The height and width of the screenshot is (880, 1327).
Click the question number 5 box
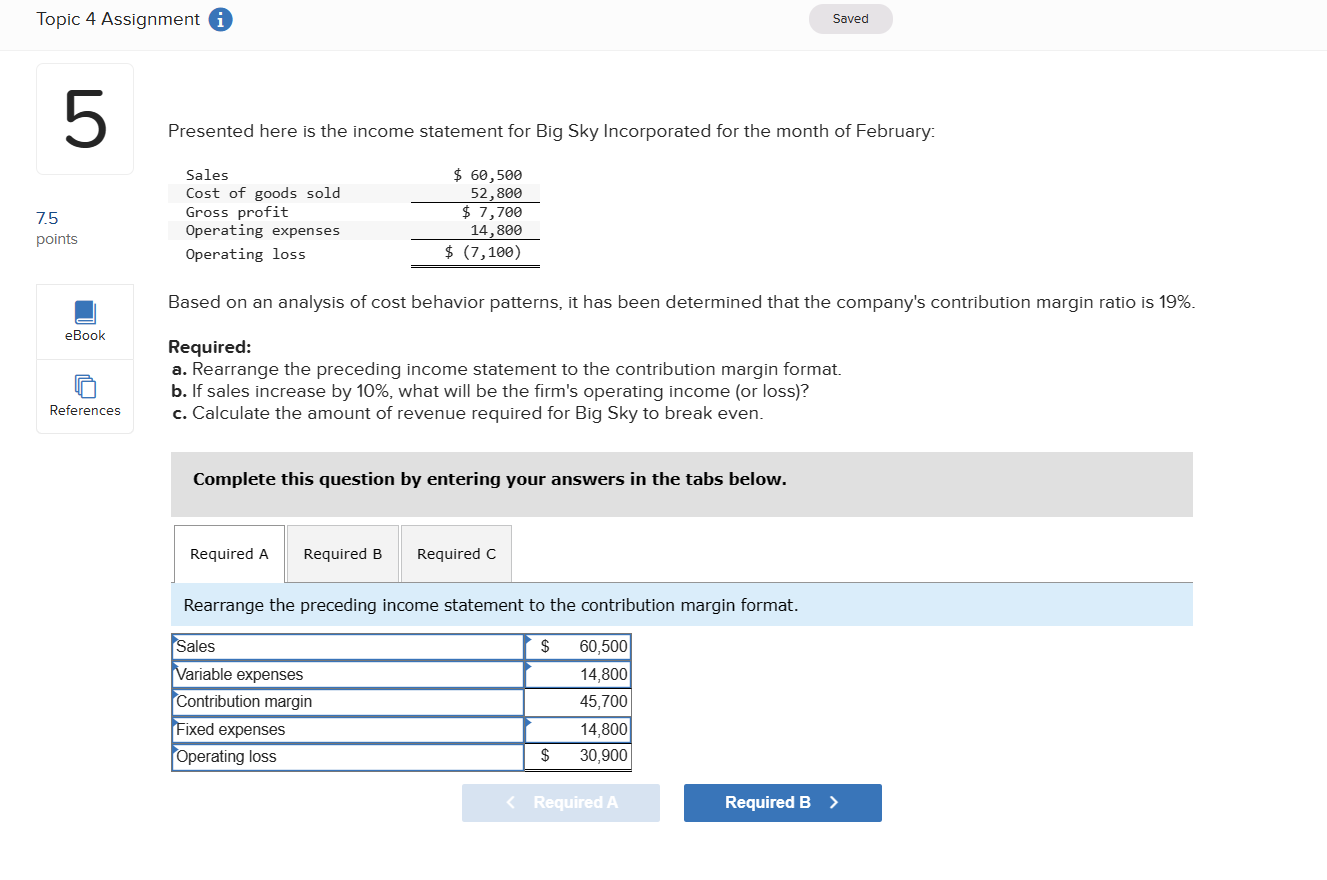[84, 118]
